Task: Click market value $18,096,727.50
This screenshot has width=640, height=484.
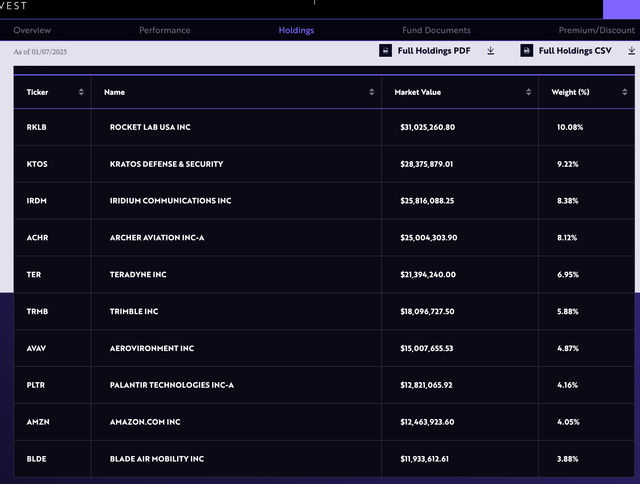Action: pyautogui.click(x=427, y=311)
